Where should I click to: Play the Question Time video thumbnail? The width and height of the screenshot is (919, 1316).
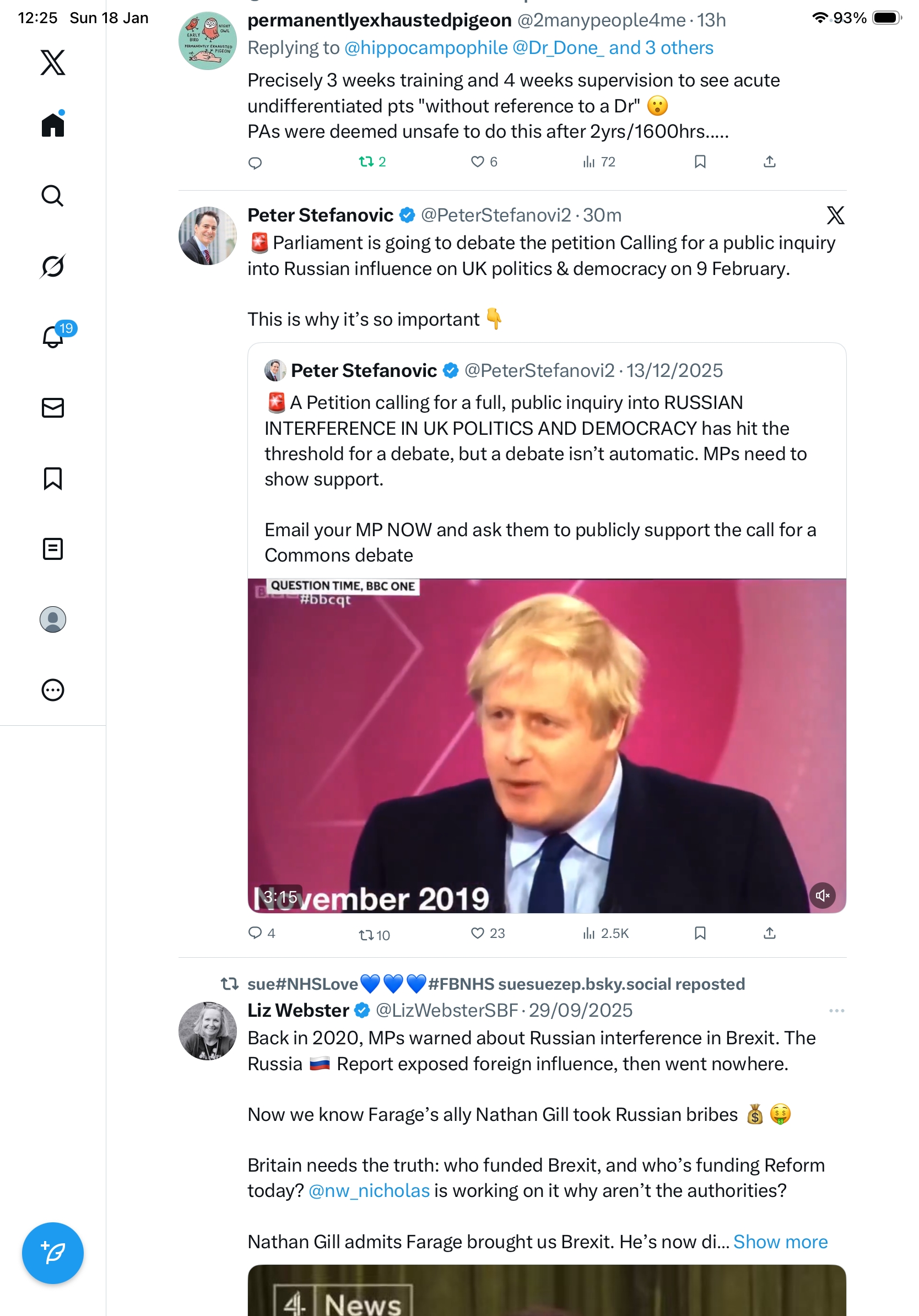[546, 745]
